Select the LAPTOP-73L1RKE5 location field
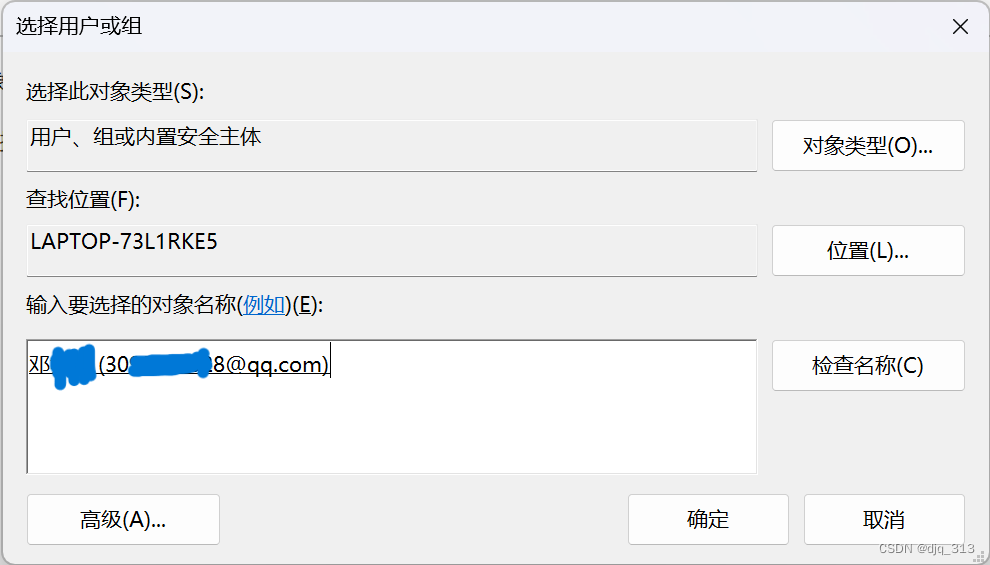 pos(391,251)
